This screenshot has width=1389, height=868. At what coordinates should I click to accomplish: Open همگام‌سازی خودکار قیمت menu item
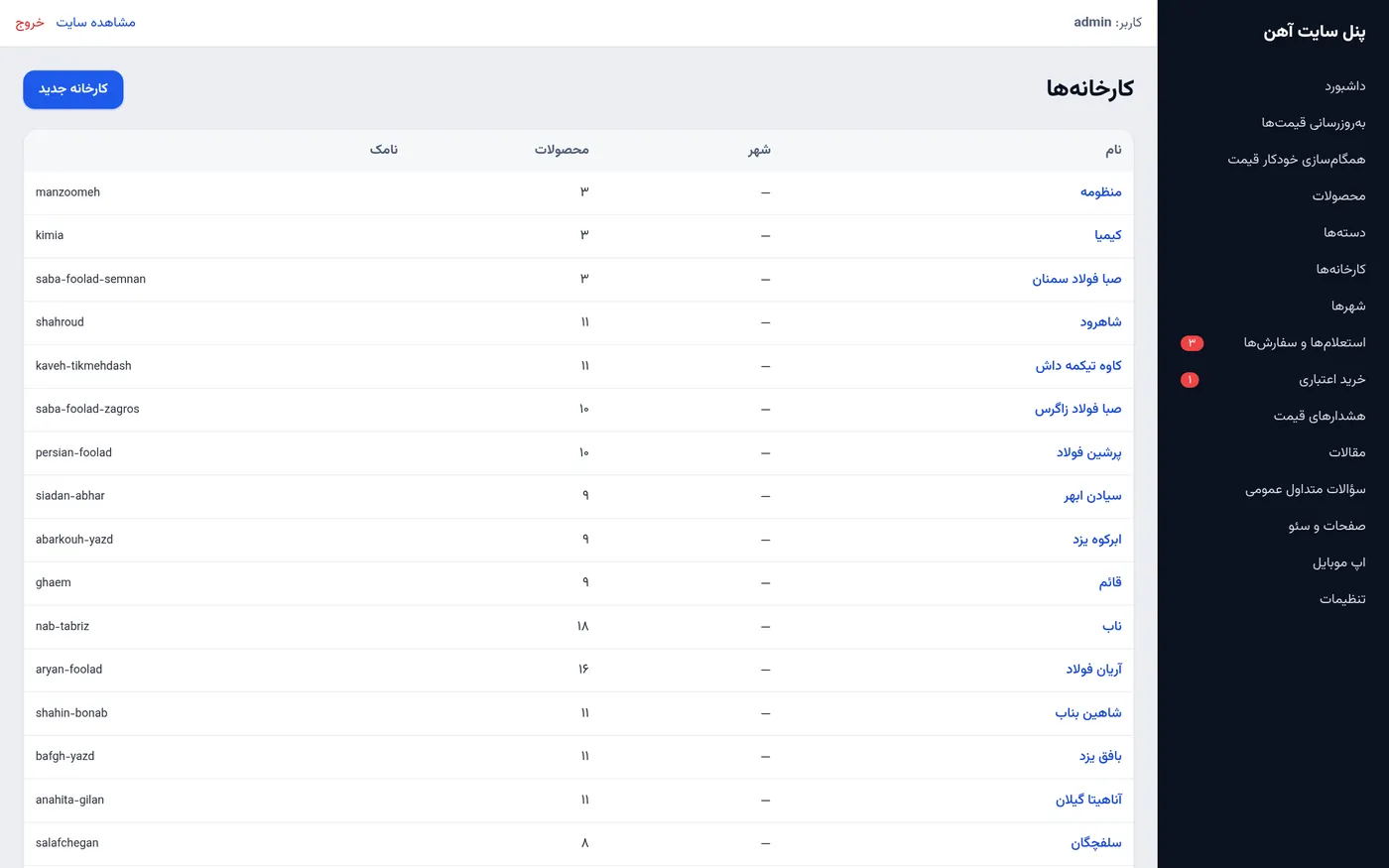point(1297,160)
